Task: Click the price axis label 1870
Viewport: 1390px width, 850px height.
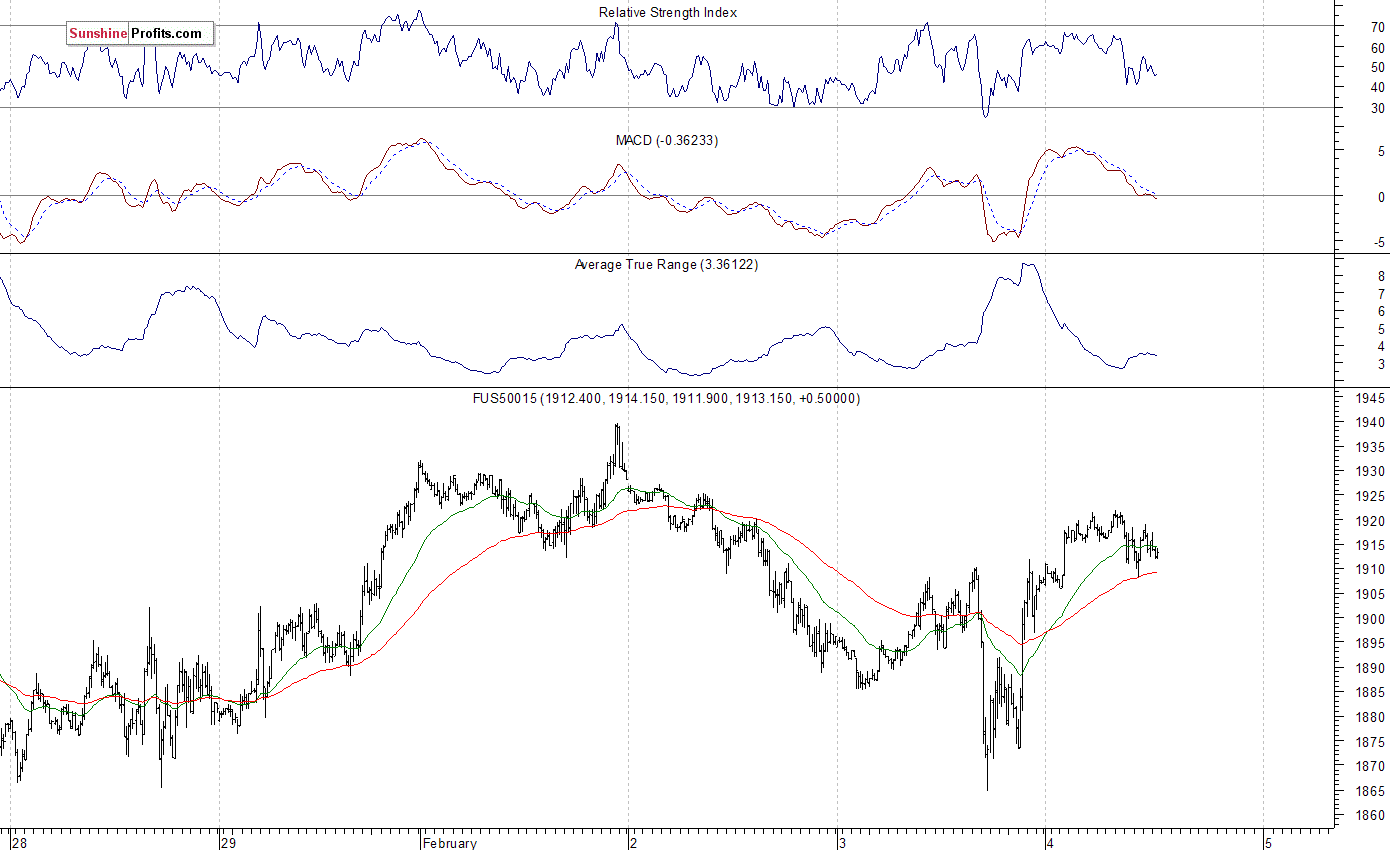Action: pos(1370,767)
